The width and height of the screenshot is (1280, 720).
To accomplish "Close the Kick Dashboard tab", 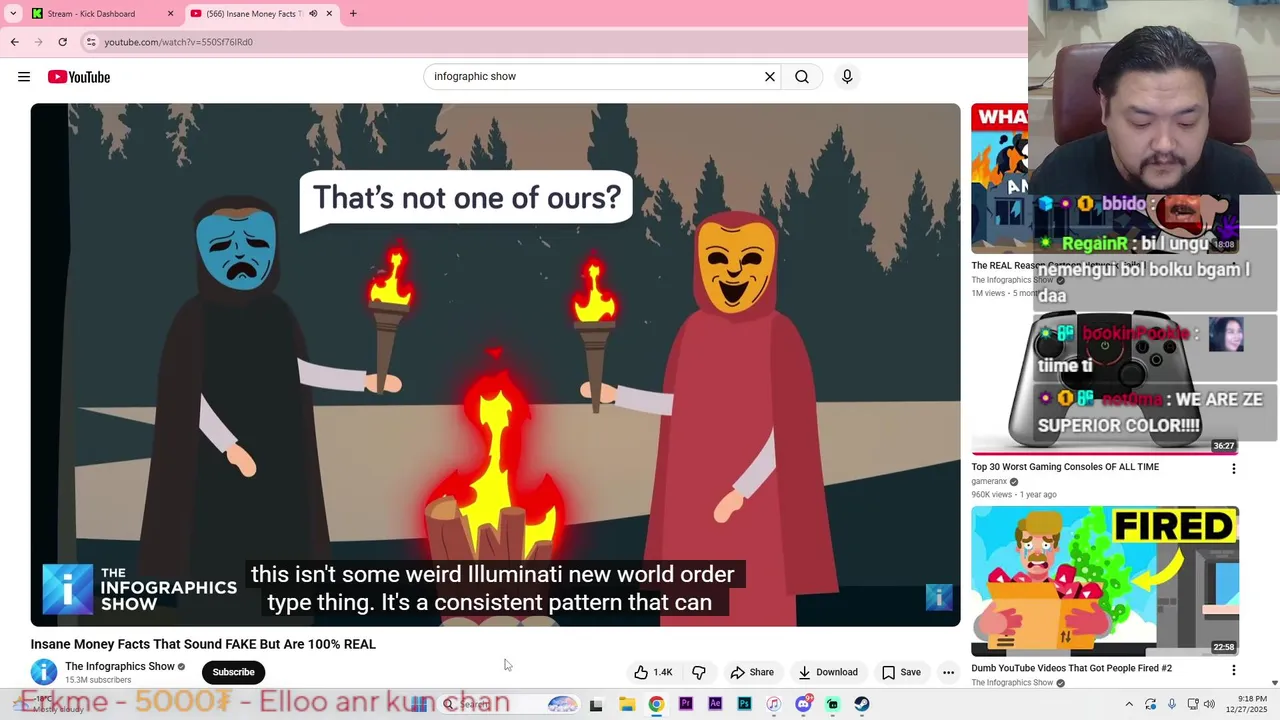I will (x=170, y=14).
